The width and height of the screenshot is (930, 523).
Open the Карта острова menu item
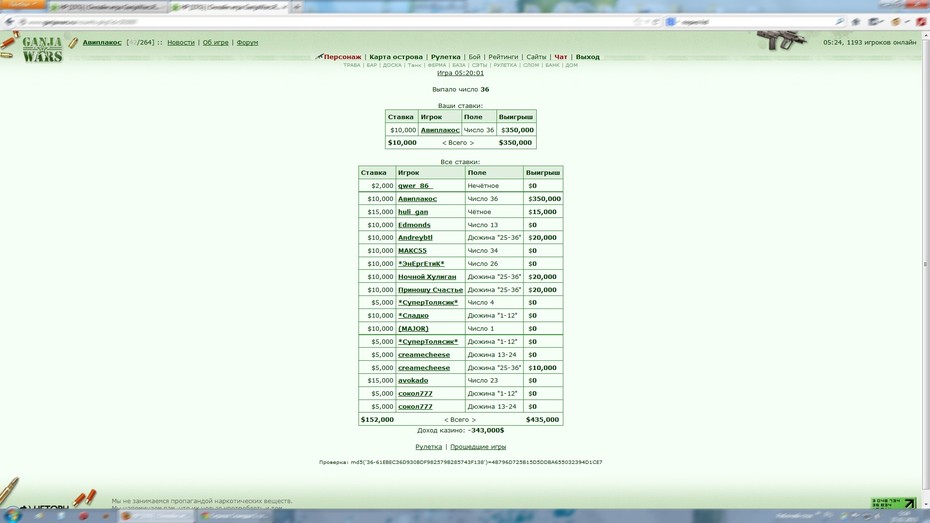pos(396,57)
